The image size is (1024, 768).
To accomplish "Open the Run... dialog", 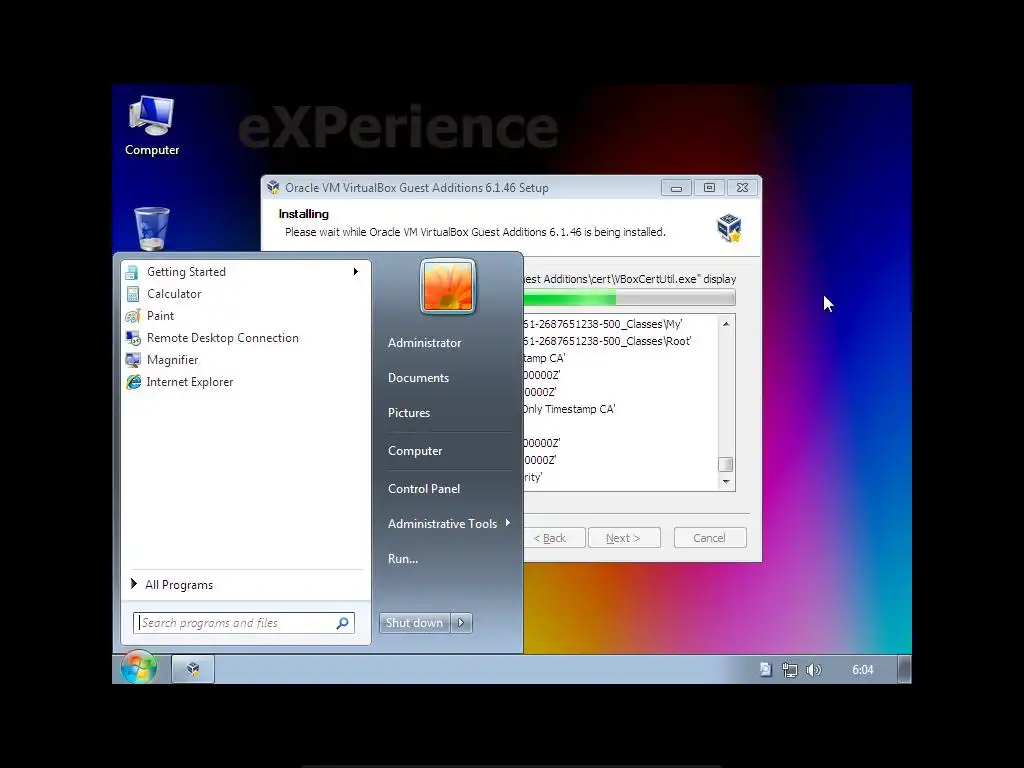I will click(x=403, y=559).
